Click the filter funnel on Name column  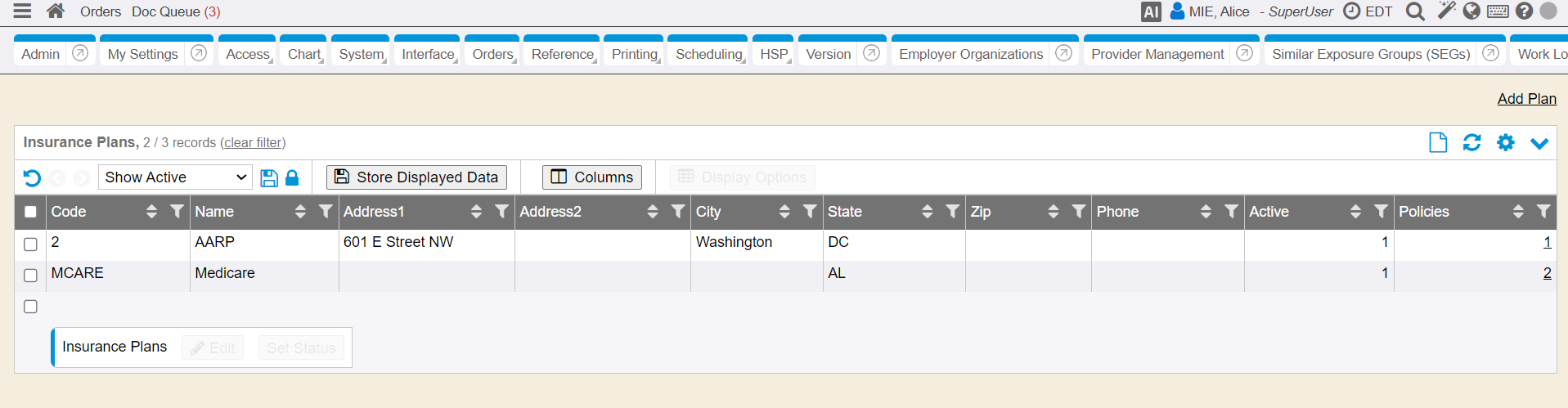click(326, 212)
